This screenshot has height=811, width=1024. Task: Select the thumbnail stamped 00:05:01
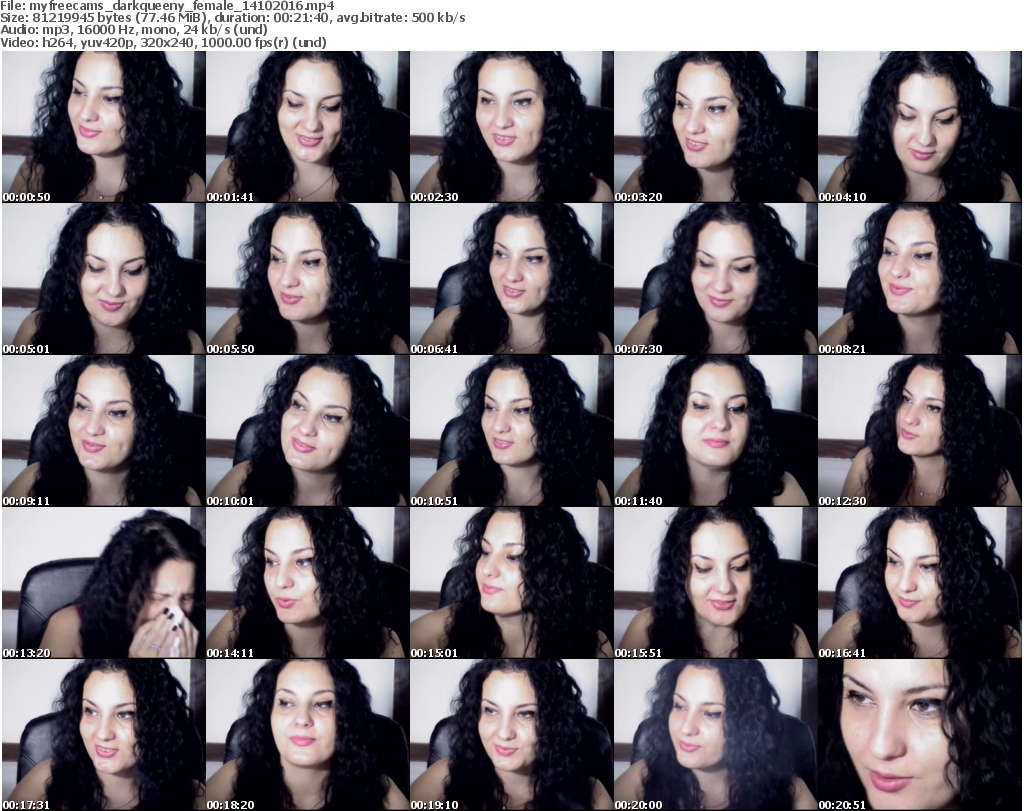[x=103, y=279]
